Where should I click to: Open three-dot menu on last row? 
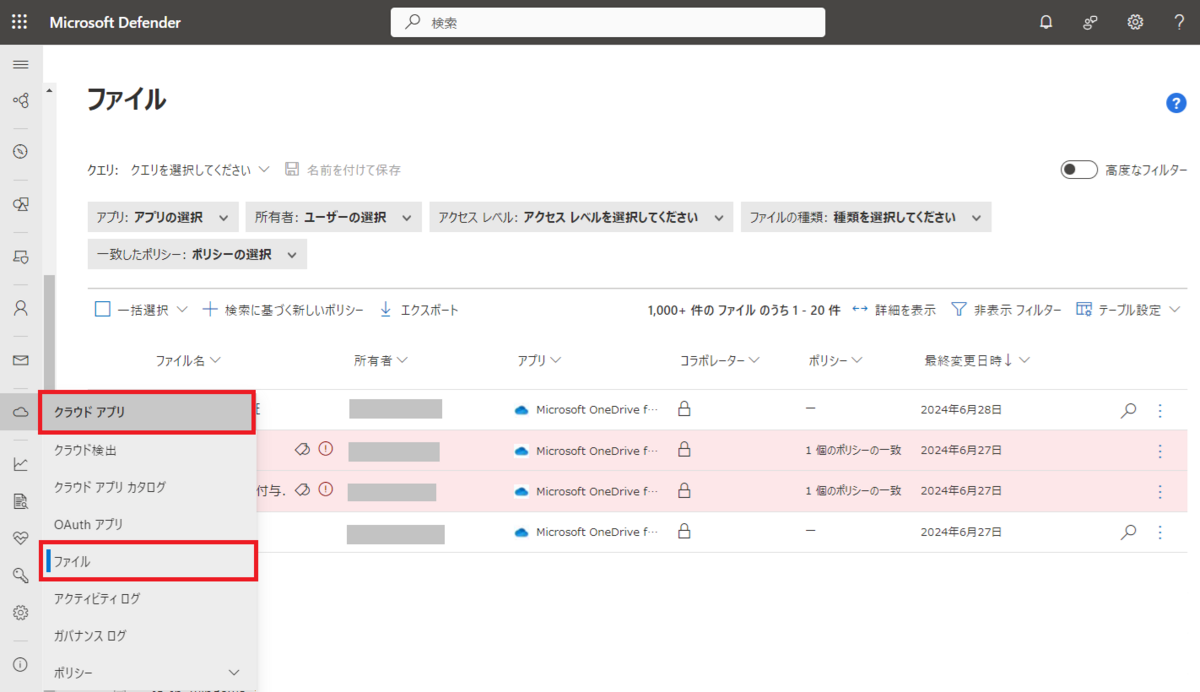pos(1160,532)
